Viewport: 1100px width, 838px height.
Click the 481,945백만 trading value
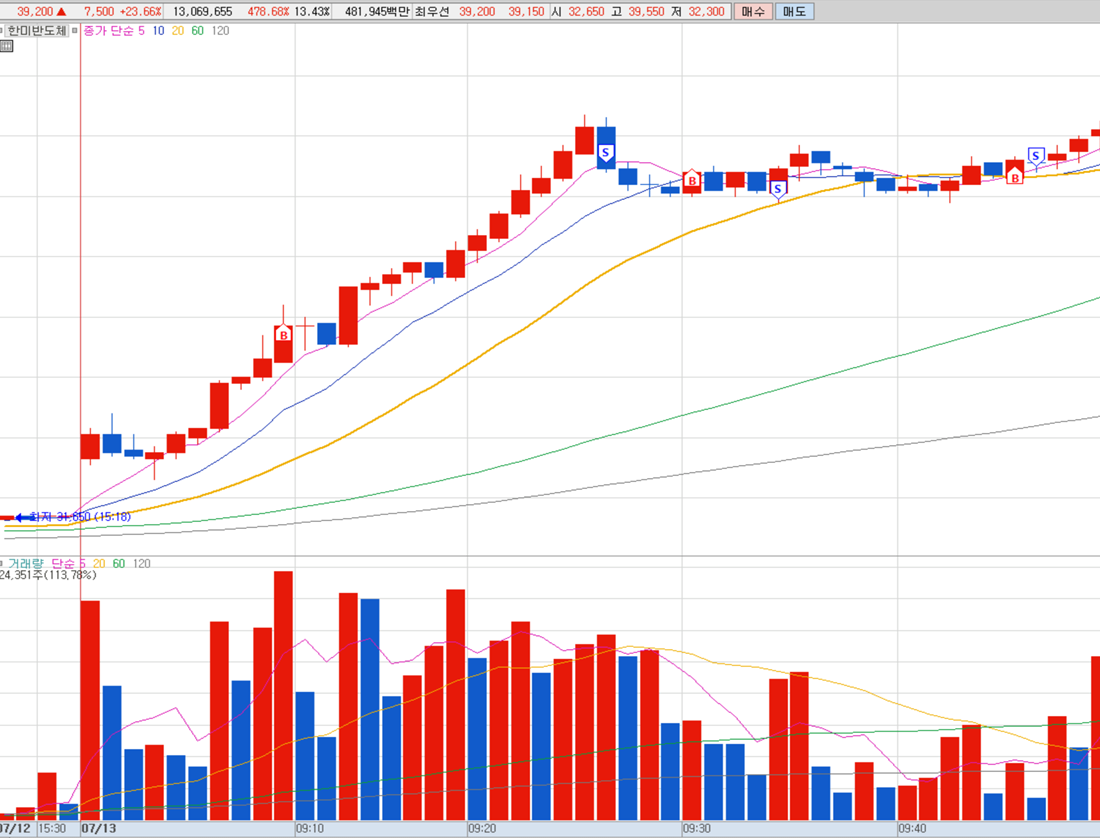(x=377, y=11)
